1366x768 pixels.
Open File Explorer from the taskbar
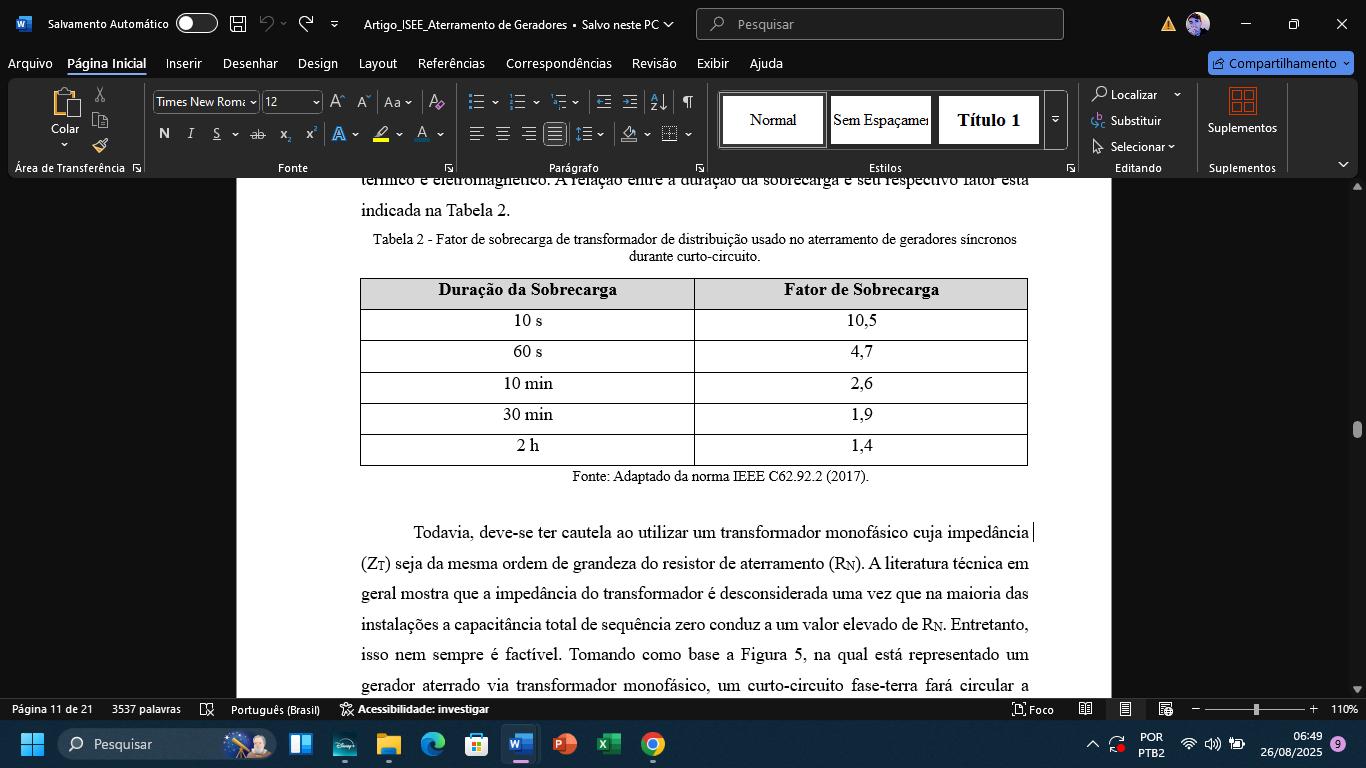[389, 744]
